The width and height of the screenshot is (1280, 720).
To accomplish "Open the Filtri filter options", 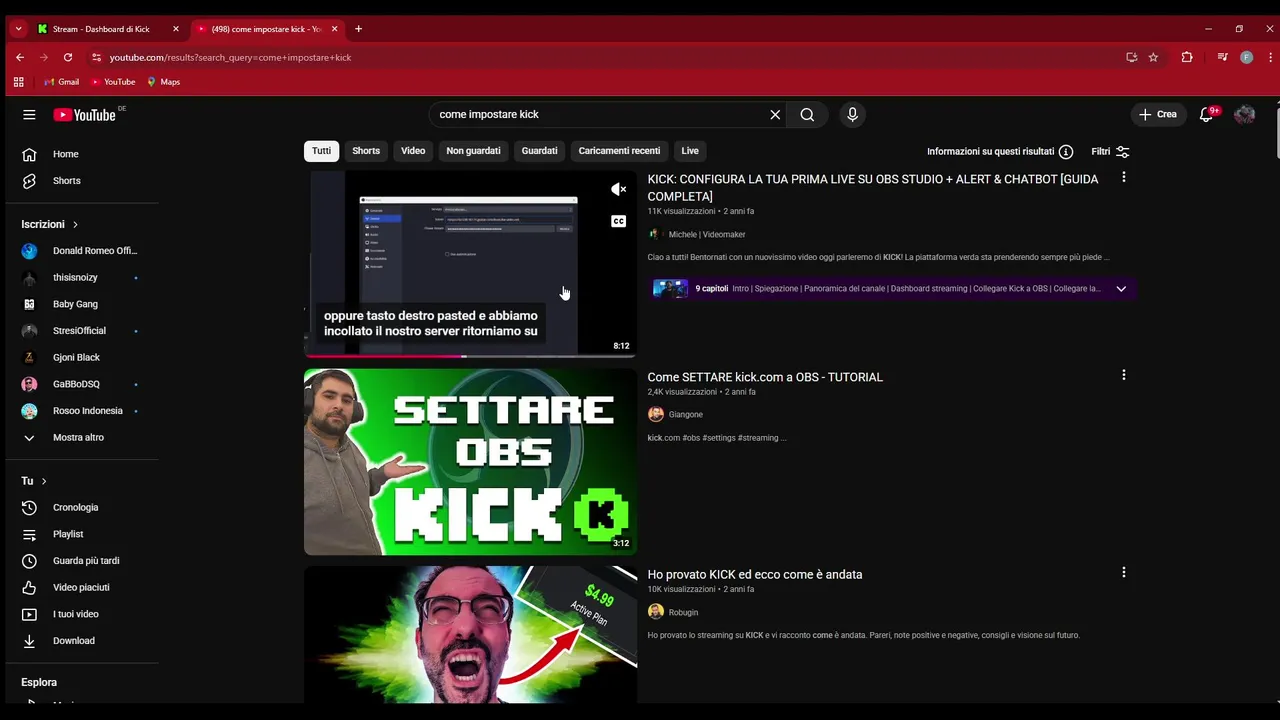I will (x=1111, y=152).
